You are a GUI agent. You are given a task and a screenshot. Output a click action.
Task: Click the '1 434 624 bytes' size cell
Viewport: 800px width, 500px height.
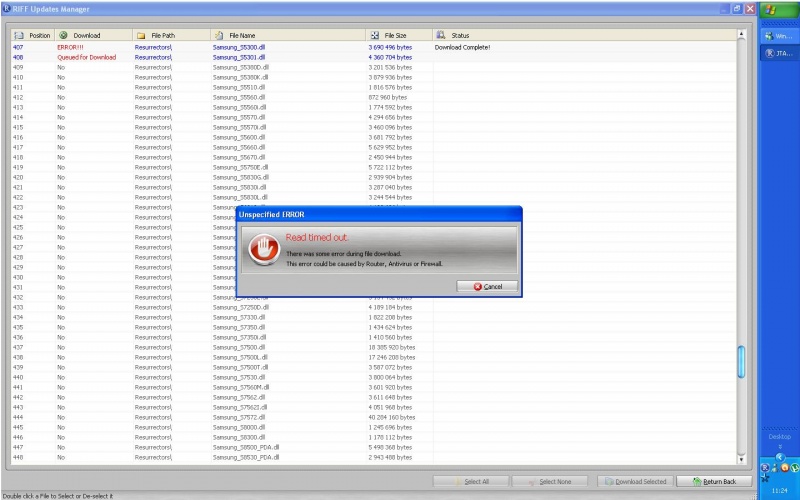(x=390, y=328)
